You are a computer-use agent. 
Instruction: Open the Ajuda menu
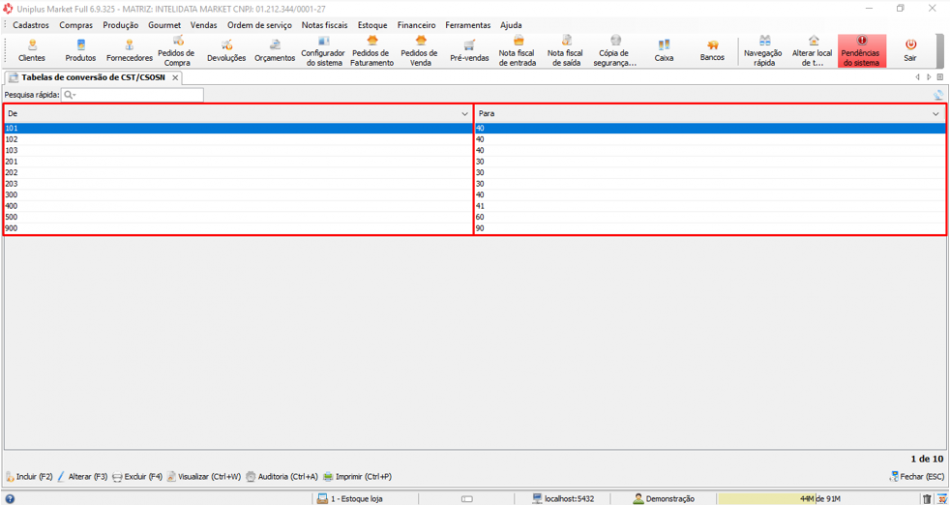511,25
